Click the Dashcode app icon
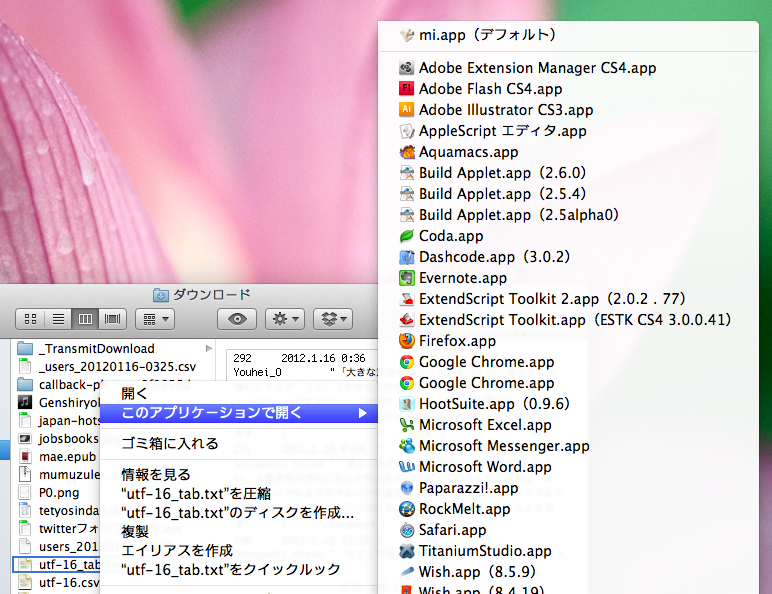This screenshot has height=594, width=772. coord(406,257)
